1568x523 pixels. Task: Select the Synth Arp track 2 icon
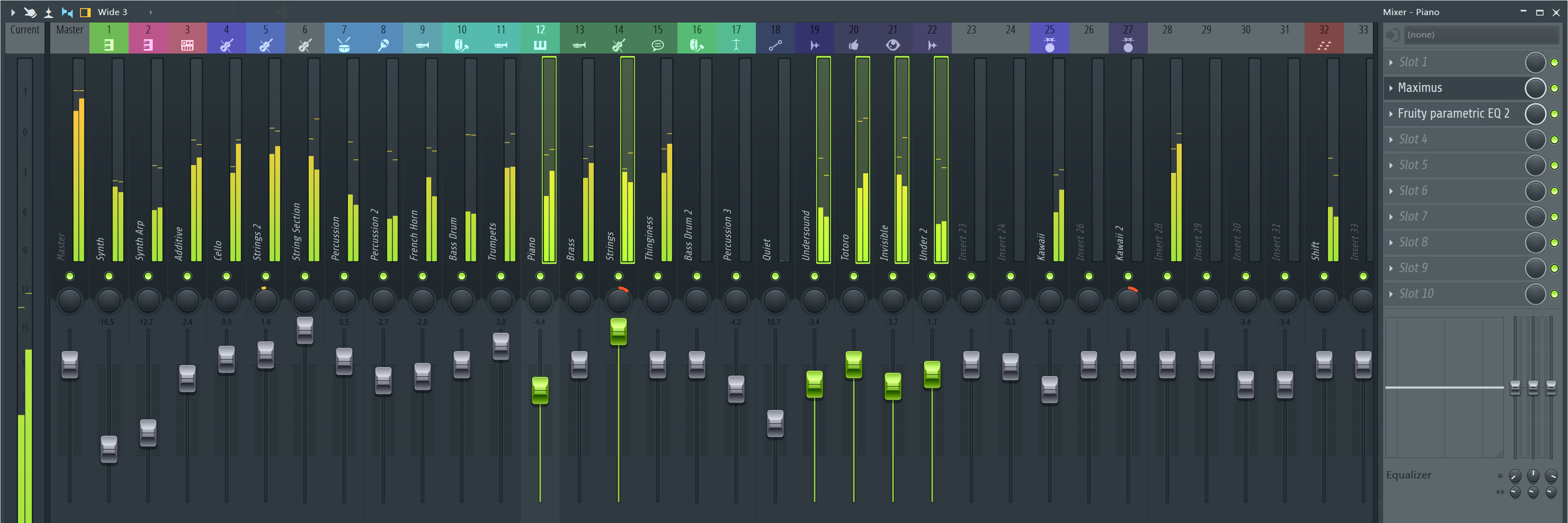pos(148,45)
